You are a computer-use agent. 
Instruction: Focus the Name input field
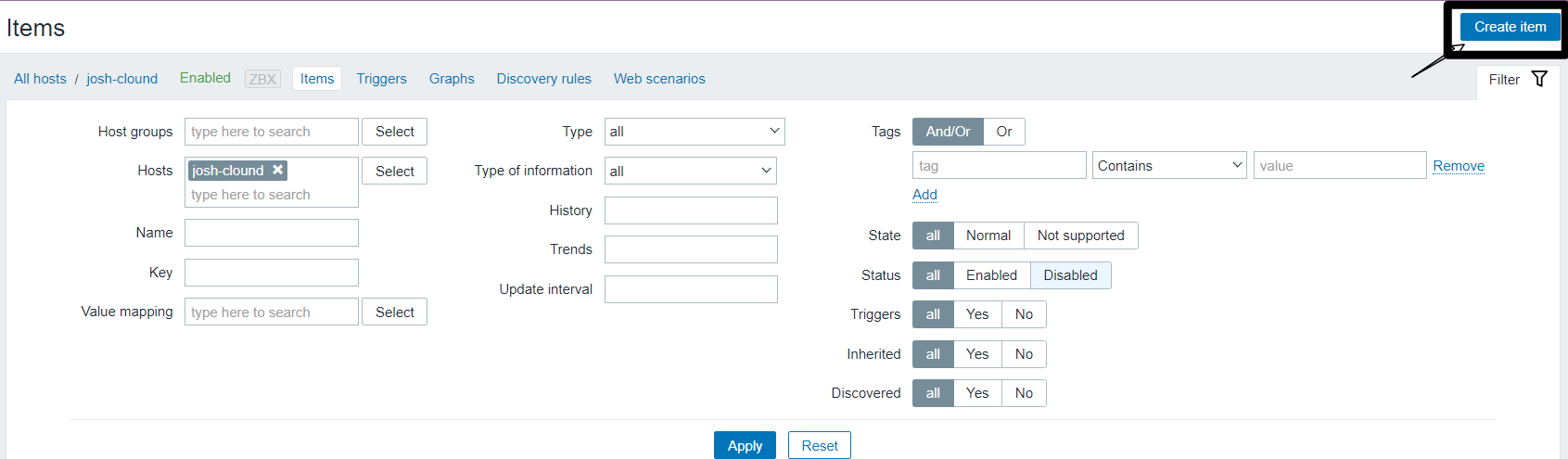tap(271, 233)
